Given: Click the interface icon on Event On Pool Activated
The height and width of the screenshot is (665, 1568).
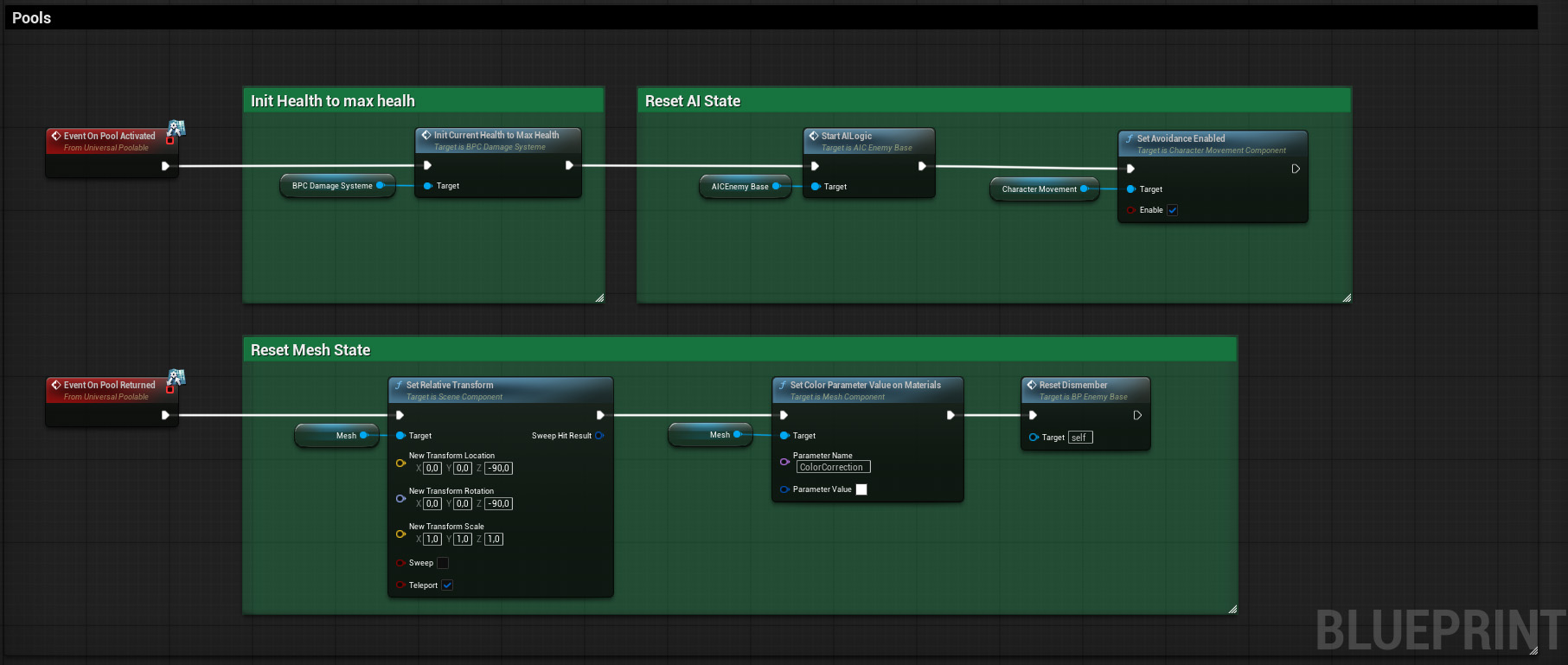Looking at the screenshot, I should tap(176, 129).
